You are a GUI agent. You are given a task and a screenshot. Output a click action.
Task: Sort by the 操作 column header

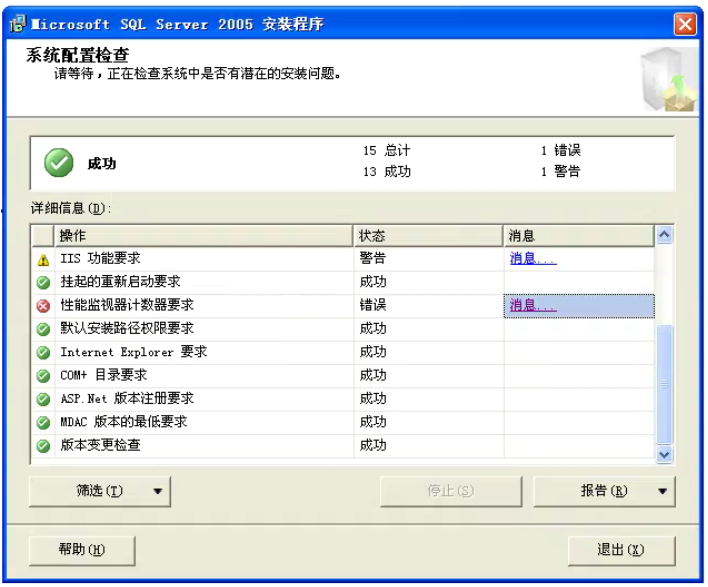203,236
